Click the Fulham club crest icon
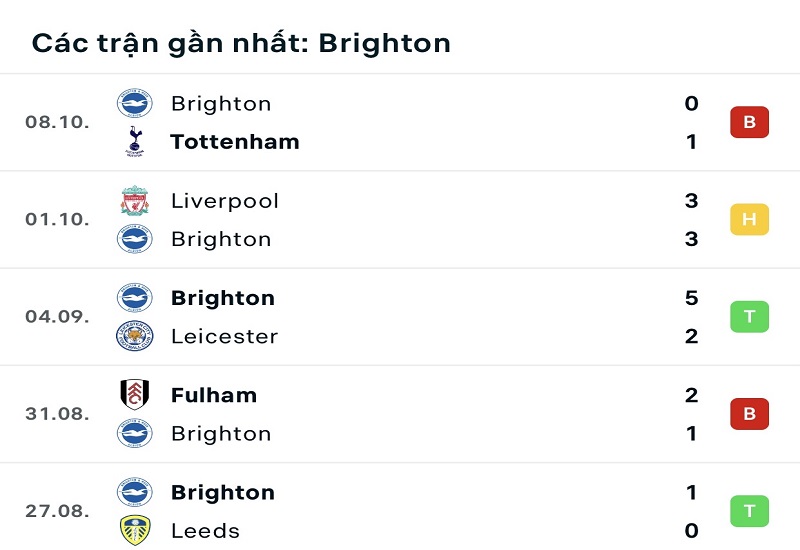Viewport: 800px width, 550px height. [135, 394]
